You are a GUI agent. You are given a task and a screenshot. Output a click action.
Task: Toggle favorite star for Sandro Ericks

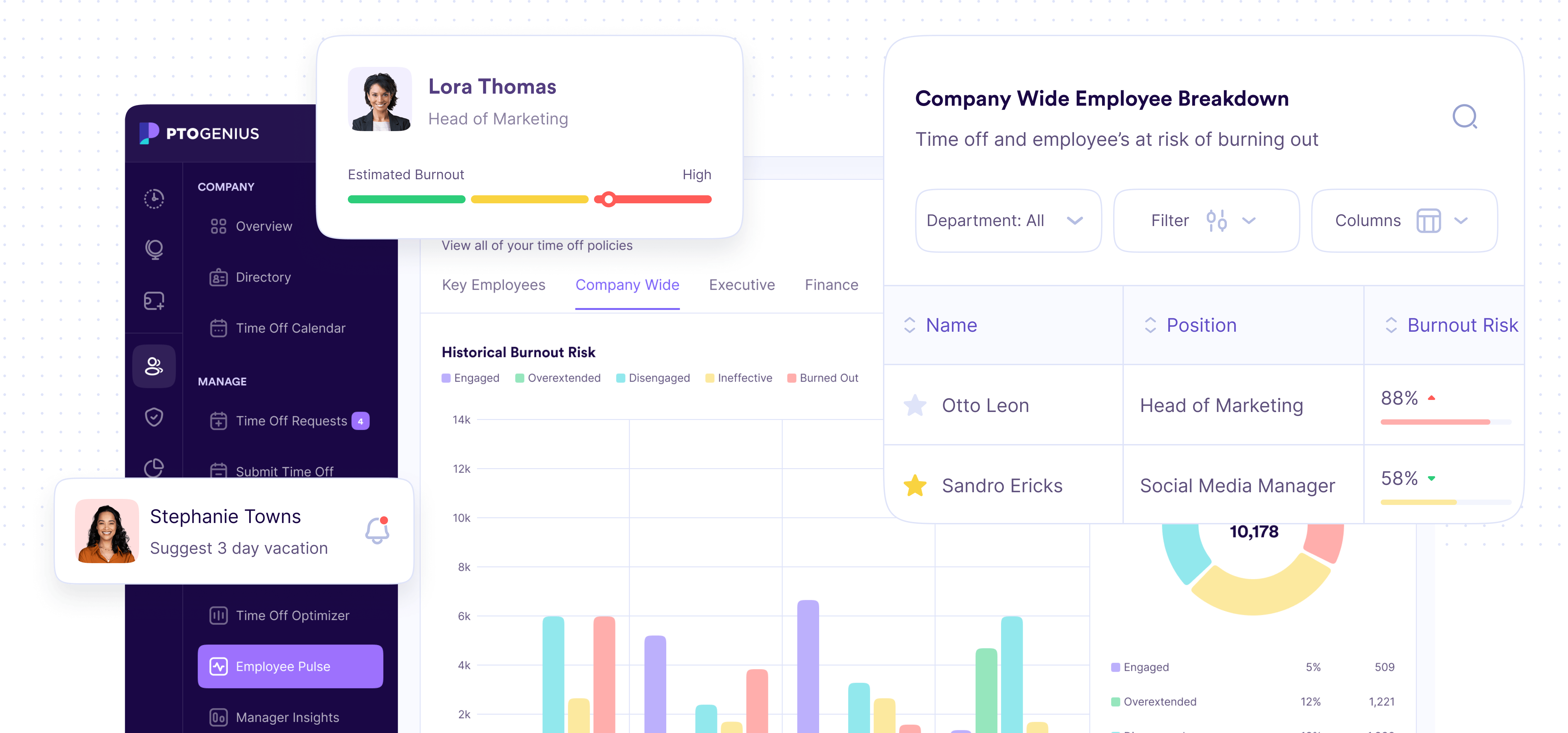915,485
